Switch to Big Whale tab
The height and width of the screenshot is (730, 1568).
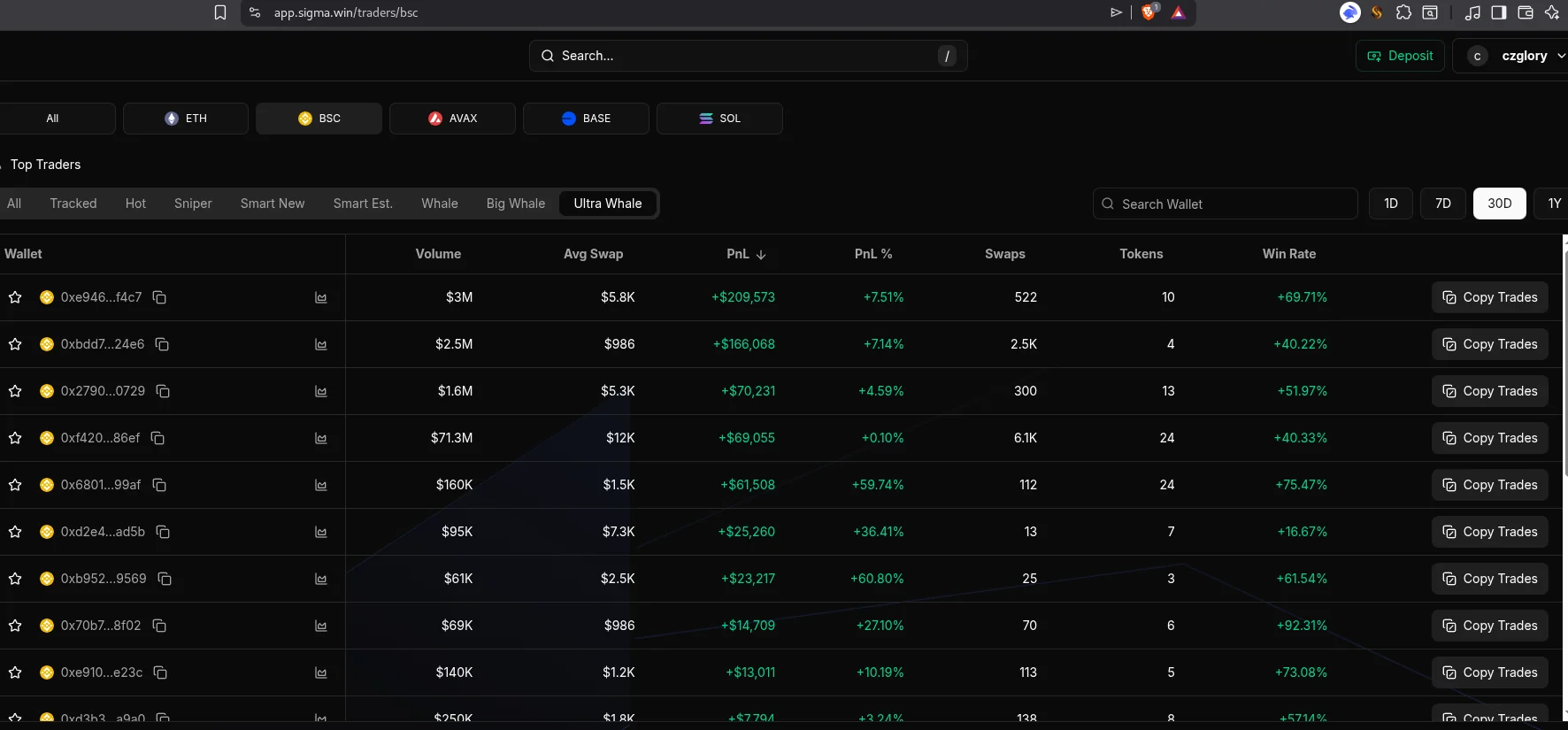516,204
